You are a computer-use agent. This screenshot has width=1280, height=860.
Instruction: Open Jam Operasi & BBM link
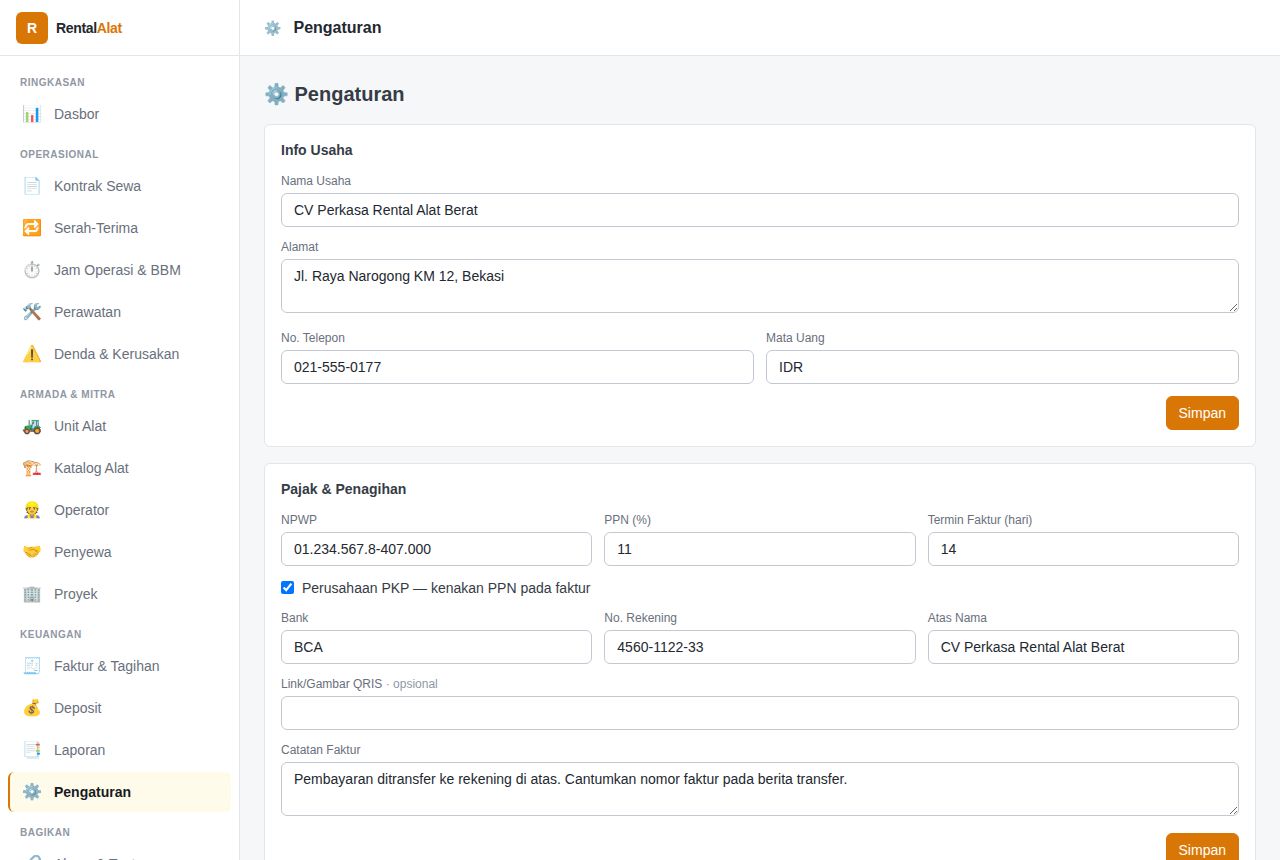119,270
